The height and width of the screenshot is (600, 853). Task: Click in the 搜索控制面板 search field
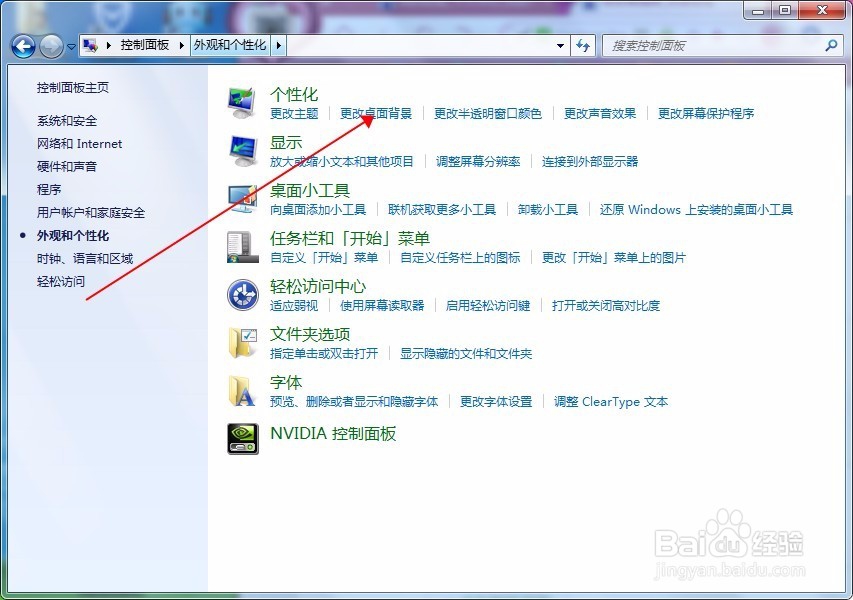point(715,46)
